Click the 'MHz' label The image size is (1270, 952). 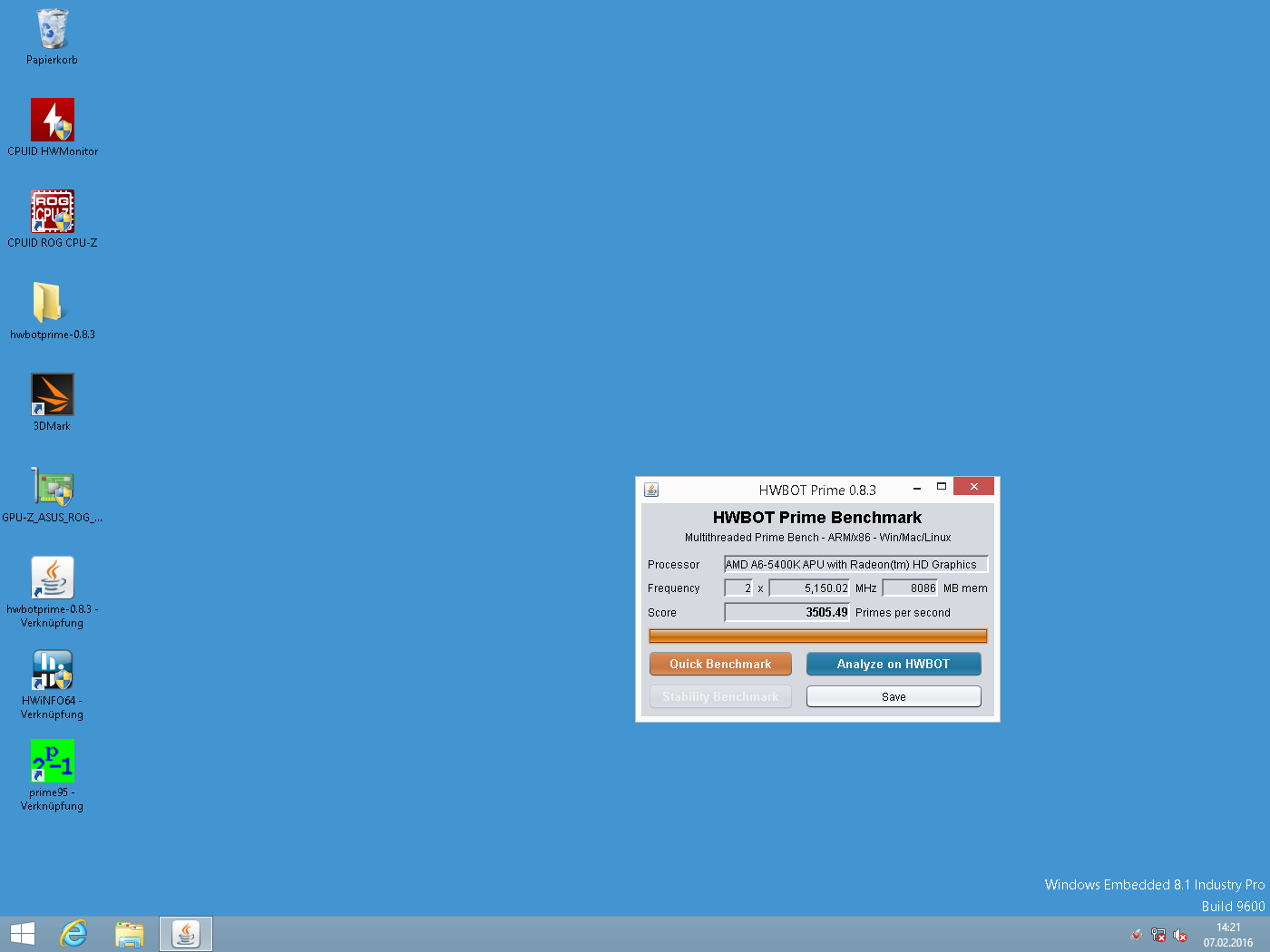pyautogui.click(x=866, y=588)
